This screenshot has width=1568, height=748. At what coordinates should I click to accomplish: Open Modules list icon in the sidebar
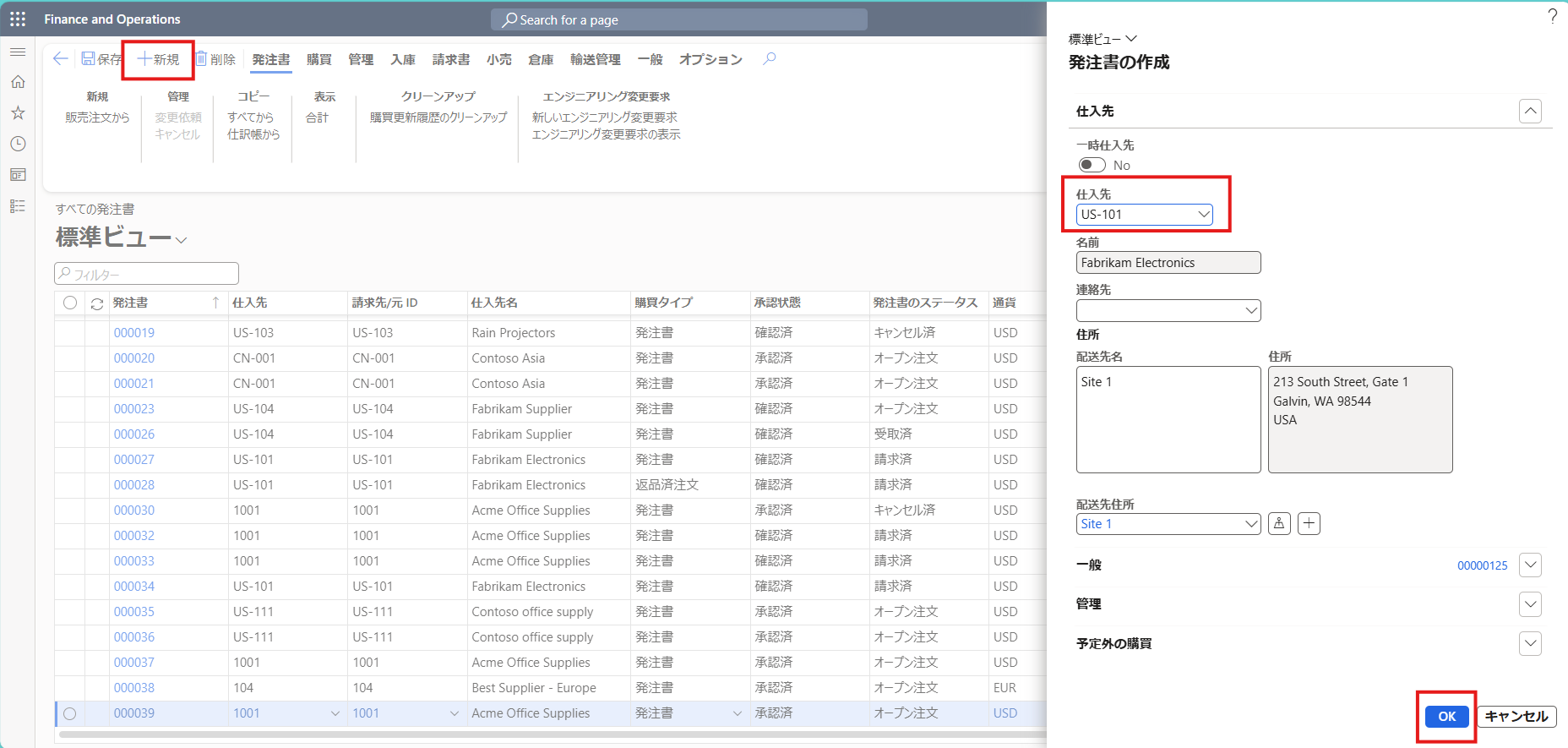click(18, 206)
